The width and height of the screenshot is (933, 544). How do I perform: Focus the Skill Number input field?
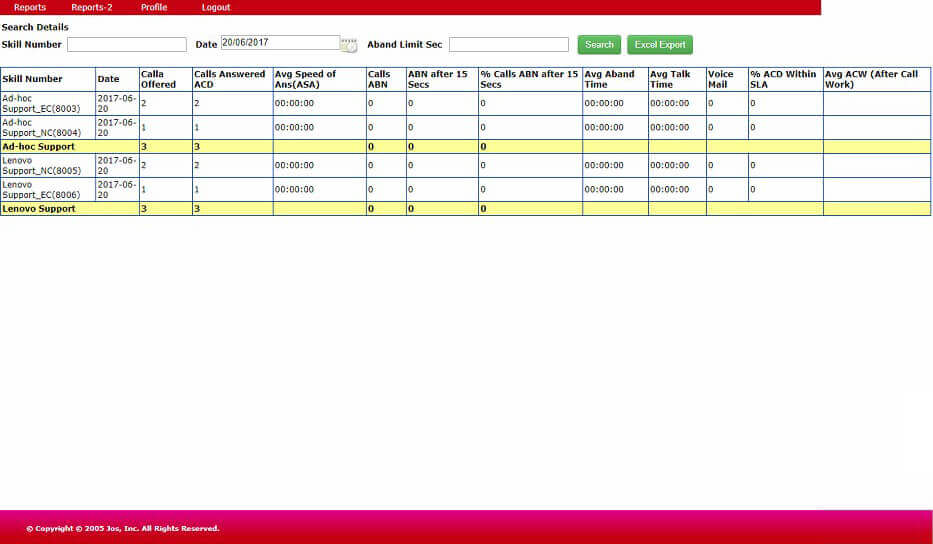(x=127, y=45)
